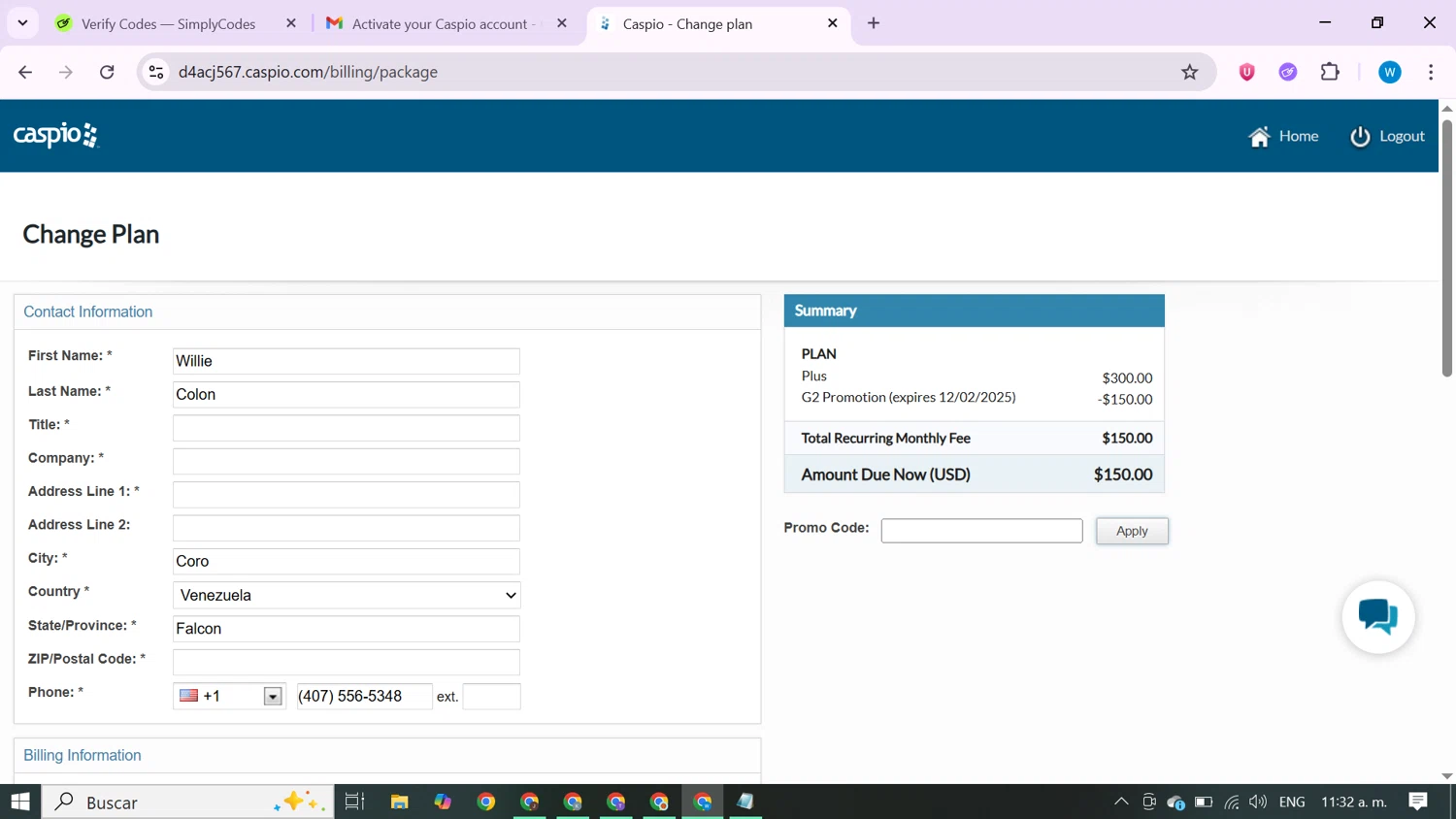
Task: Open Chrome three-dot menu
Action: point(1431,72)
